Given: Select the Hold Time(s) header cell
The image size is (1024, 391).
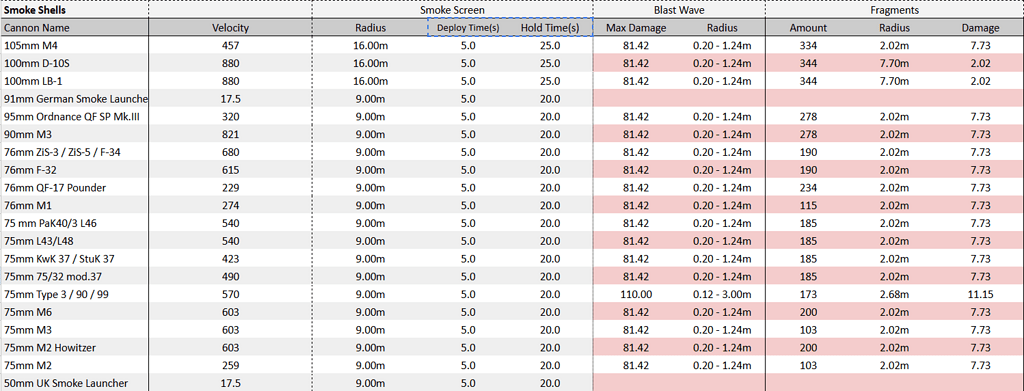Looking at the screenshot, I should tap(550, 27).
